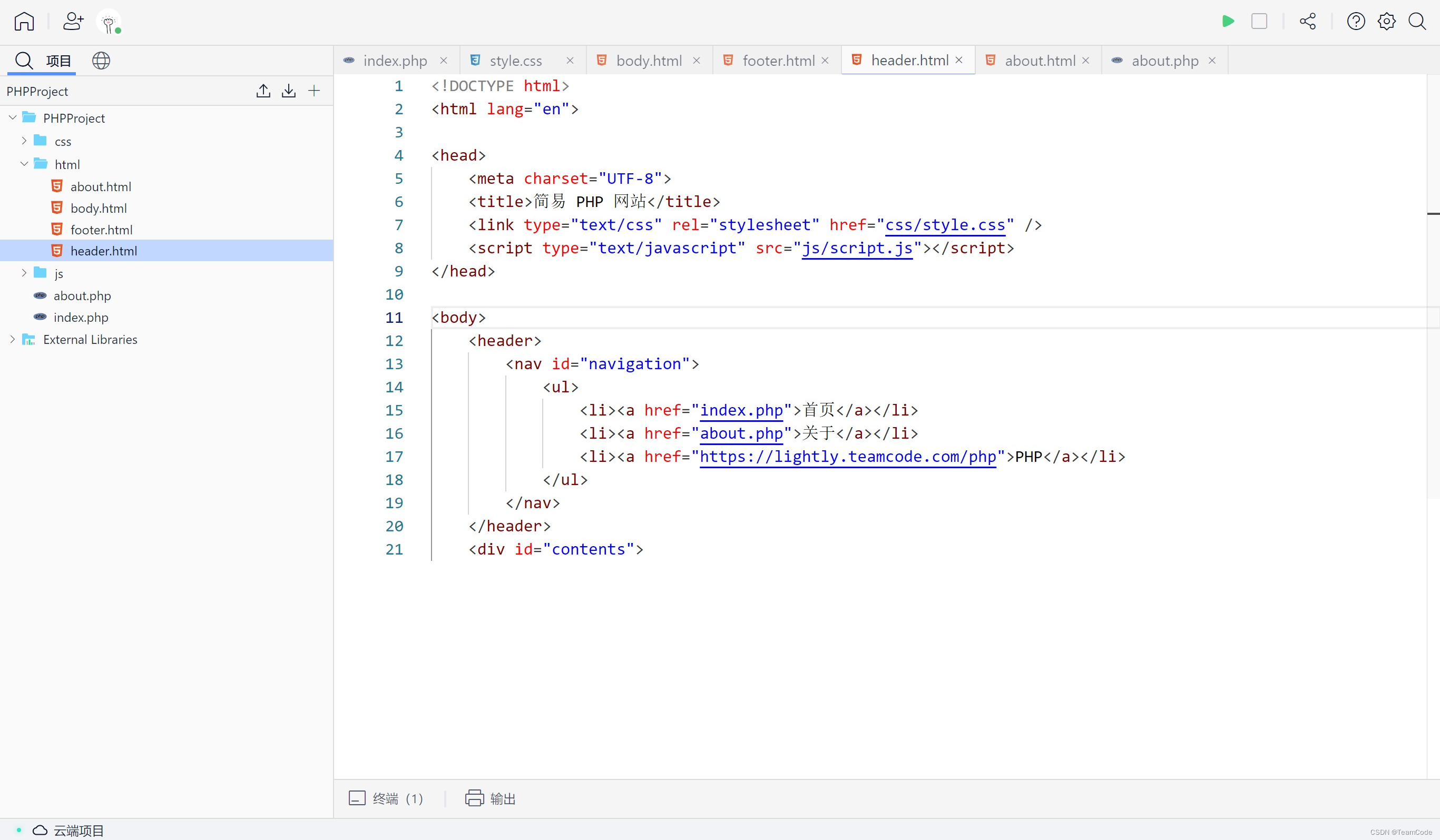Switch to the about.php editor tab
The width and height of the screenshot is (1440, 840).
pos(1164,60)
